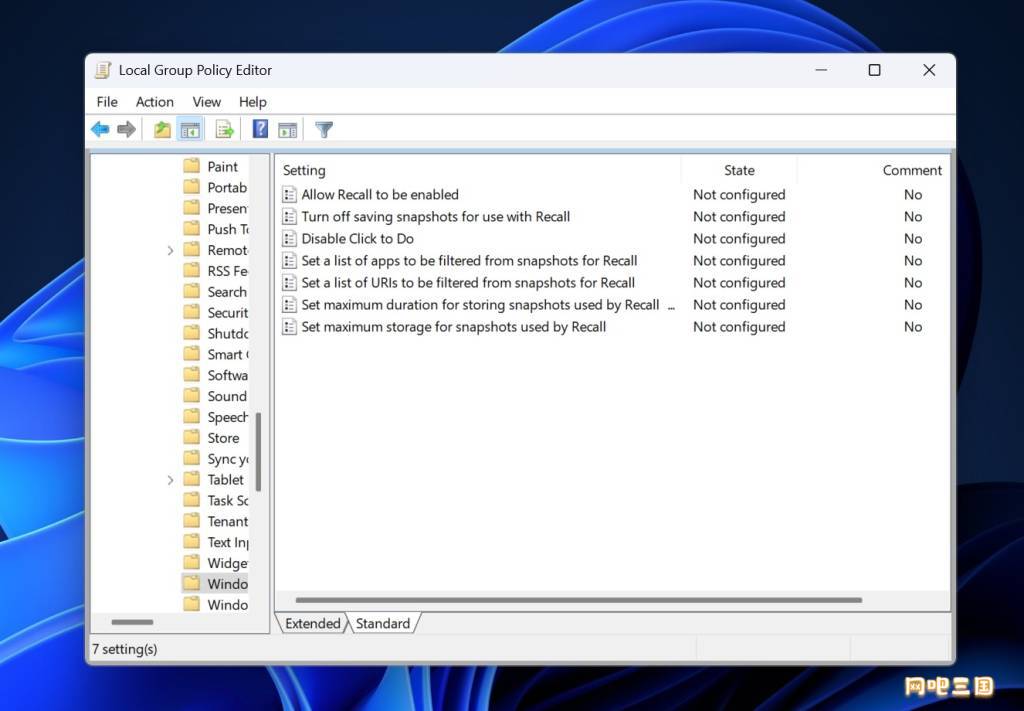Select Turn off saving snapshots for Recall
This screenshot has width=1024, height=711.
click(x=436, y=217)
